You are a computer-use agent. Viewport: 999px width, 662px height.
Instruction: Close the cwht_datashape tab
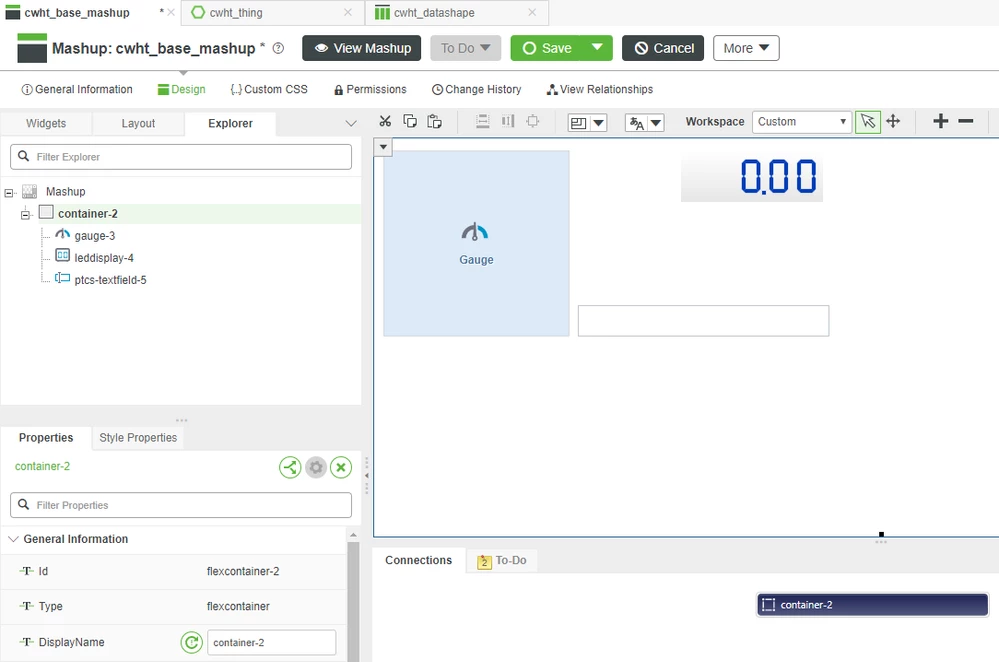point(532,12)
